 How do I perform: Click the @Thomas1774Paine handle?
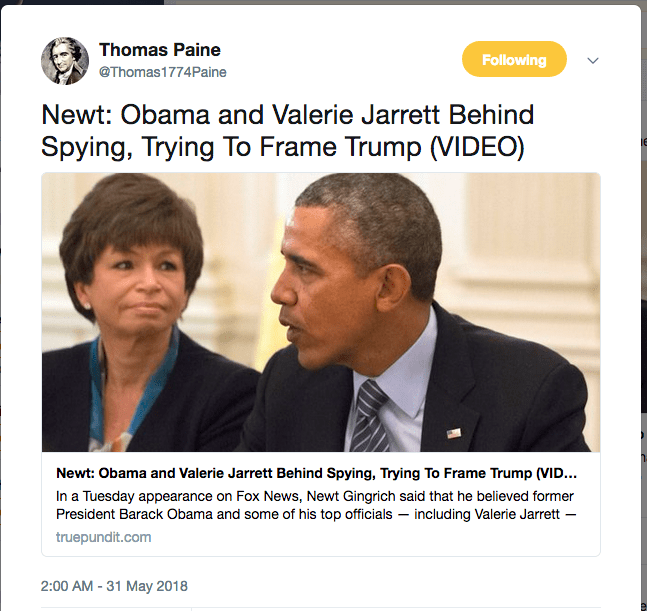point(163,72)
